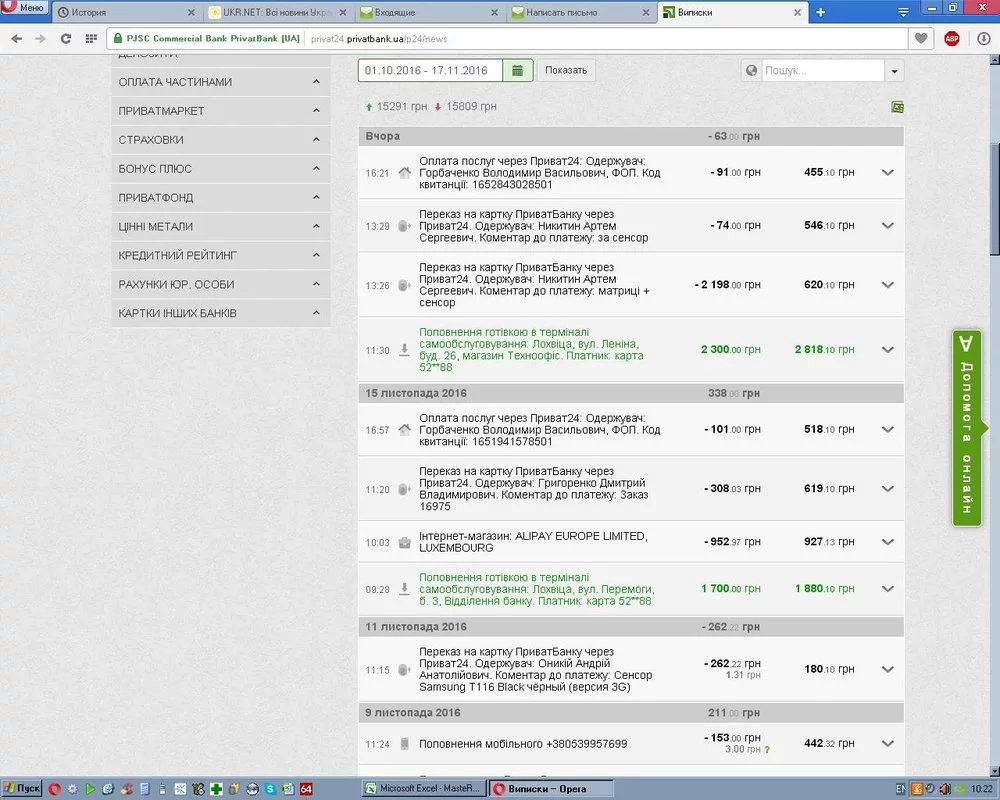
Task: Expand the 16:21 payment of 91.00 грн
Action: (x=888, y=172)
